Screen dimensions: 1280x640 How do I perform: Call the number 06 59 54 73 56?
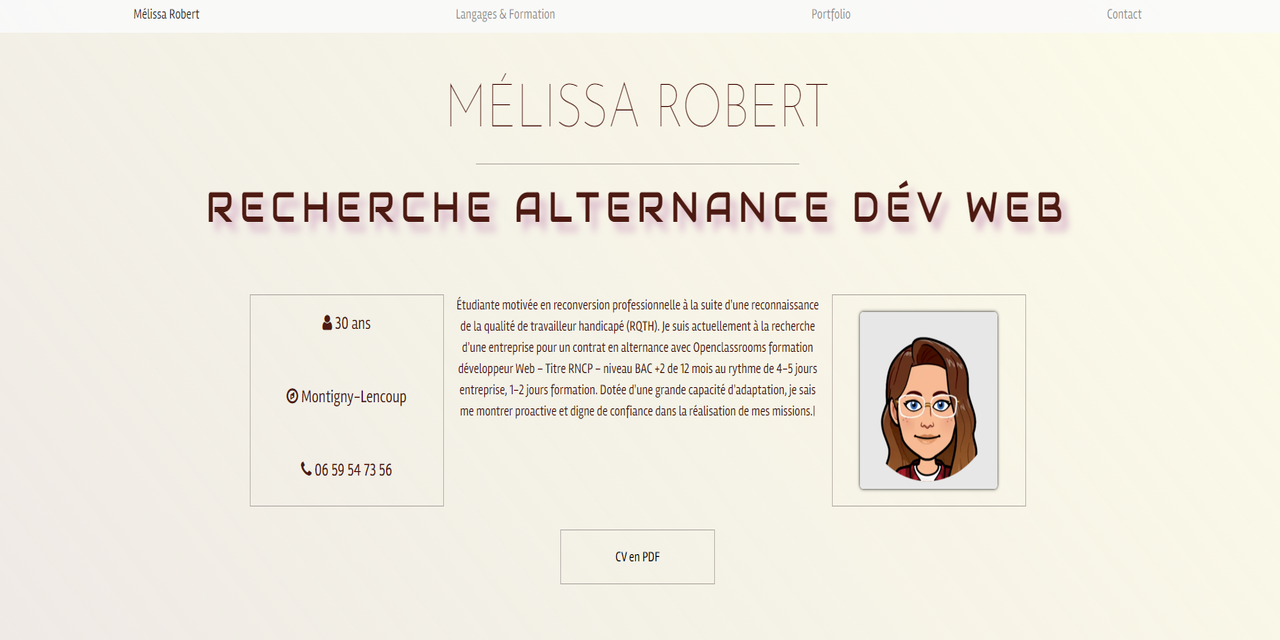(352, 469)
